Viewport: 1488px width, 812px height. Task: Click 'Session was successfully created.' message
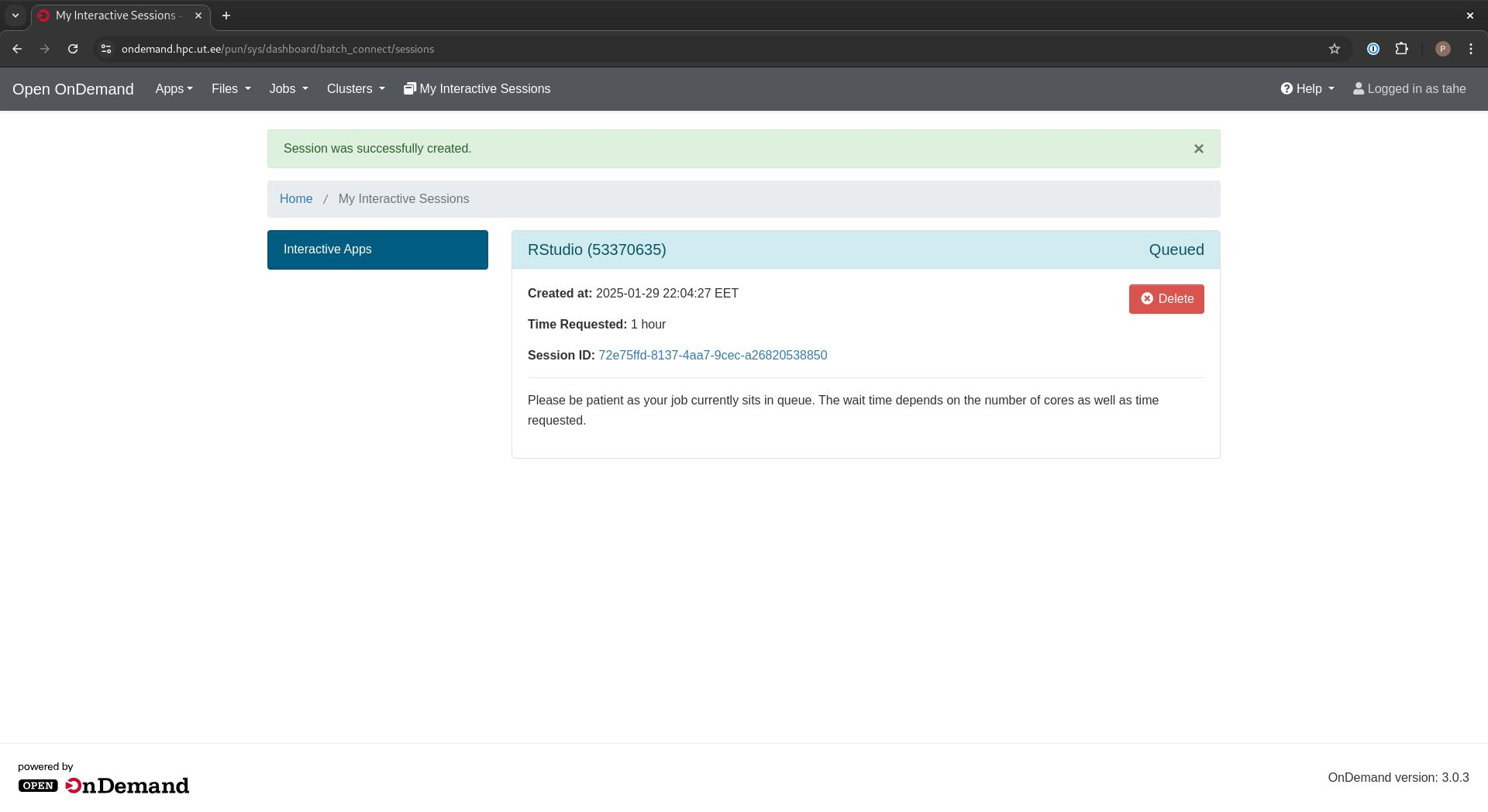[x=377, y=149]
